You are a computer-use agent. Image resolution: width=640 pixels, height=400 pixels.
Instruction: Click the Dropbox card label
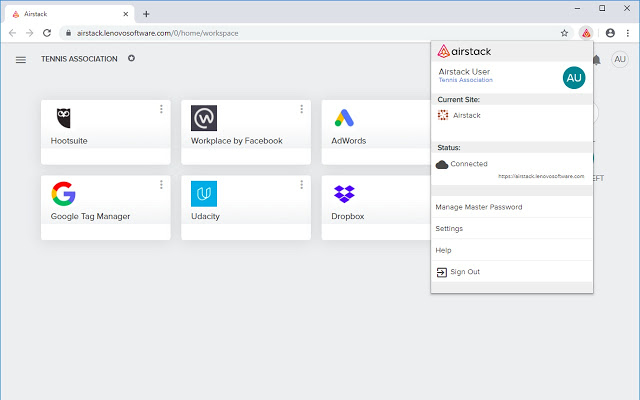pyautogui.click(x=348, y=216)
